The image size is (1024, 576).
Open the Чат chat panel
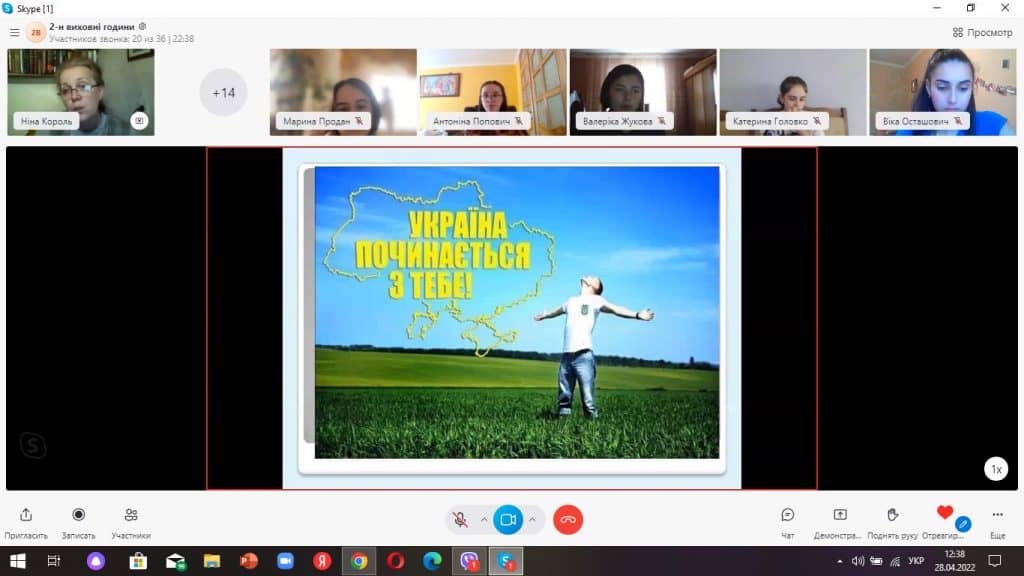tap(788, 515)
